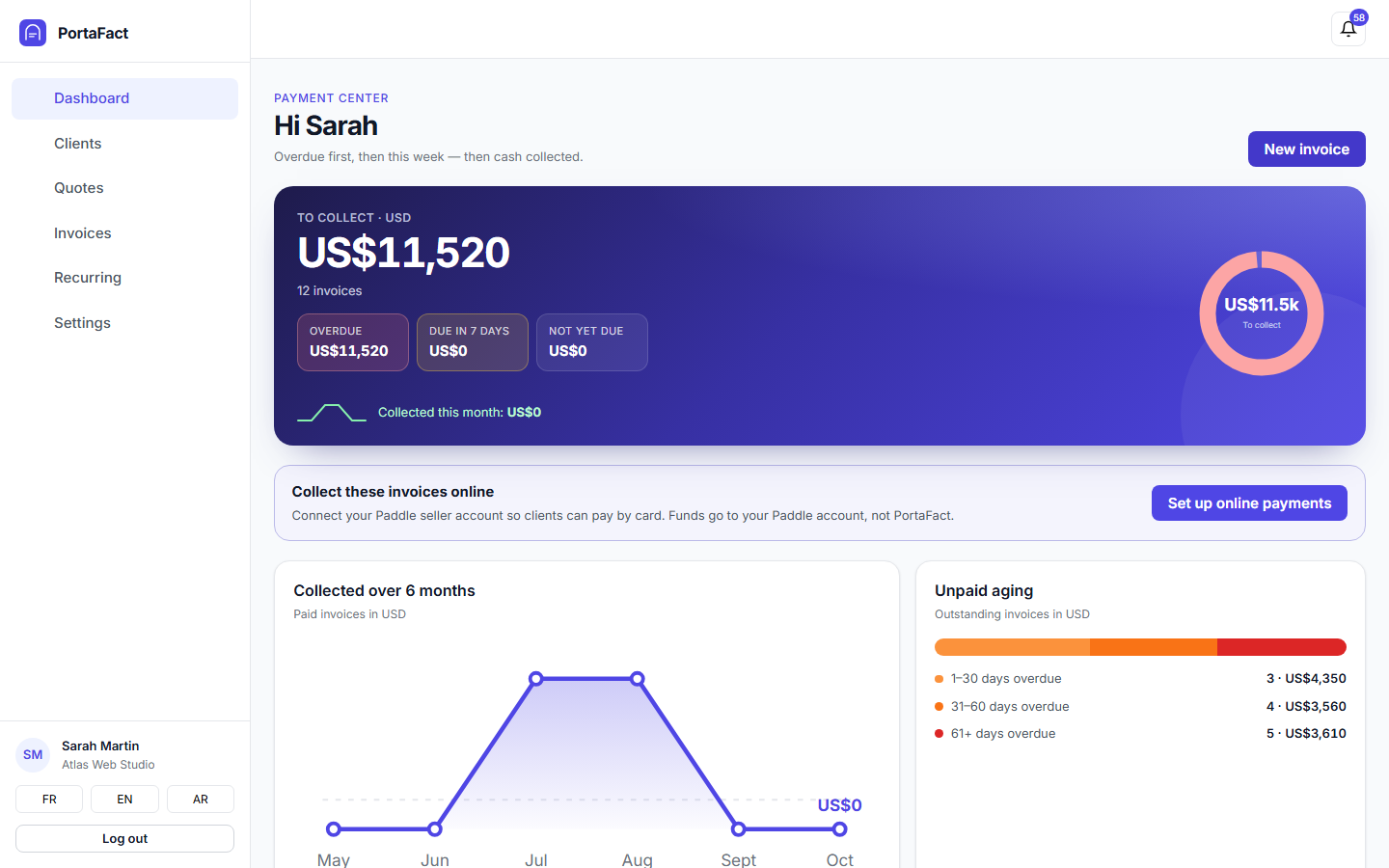
Task: Click the 61+ days red bar segment
Action: click(x=1282, y=648)
